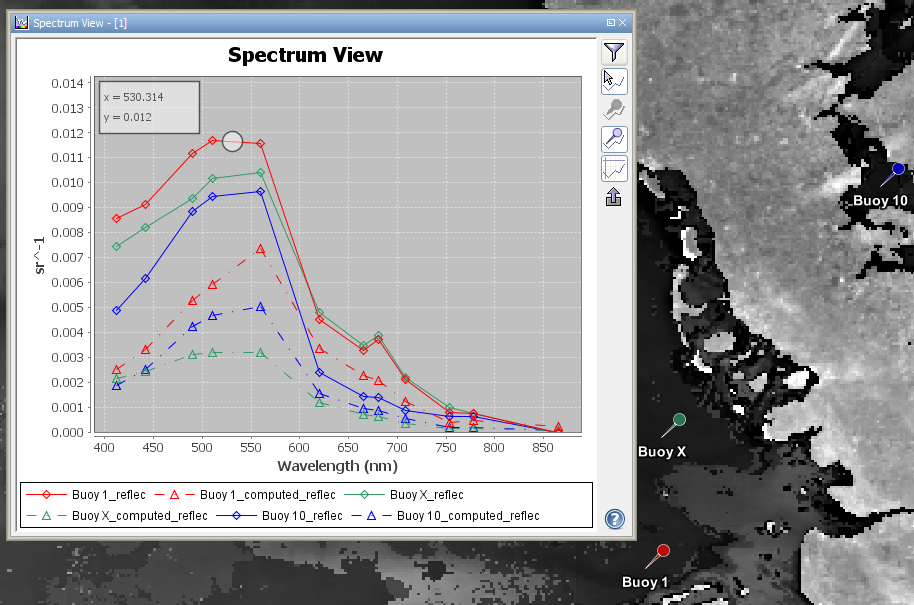914x605 pixels.
Task: Click the export spectra arrow icon
Action: point(614,197)
